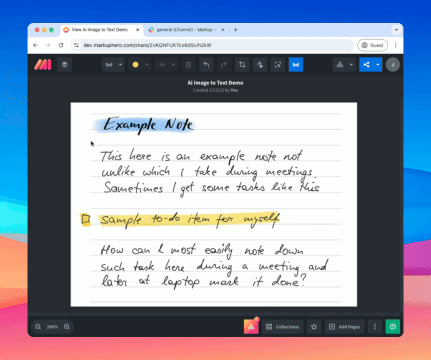
Task: Go back in the browser
Action: point(35,45)
